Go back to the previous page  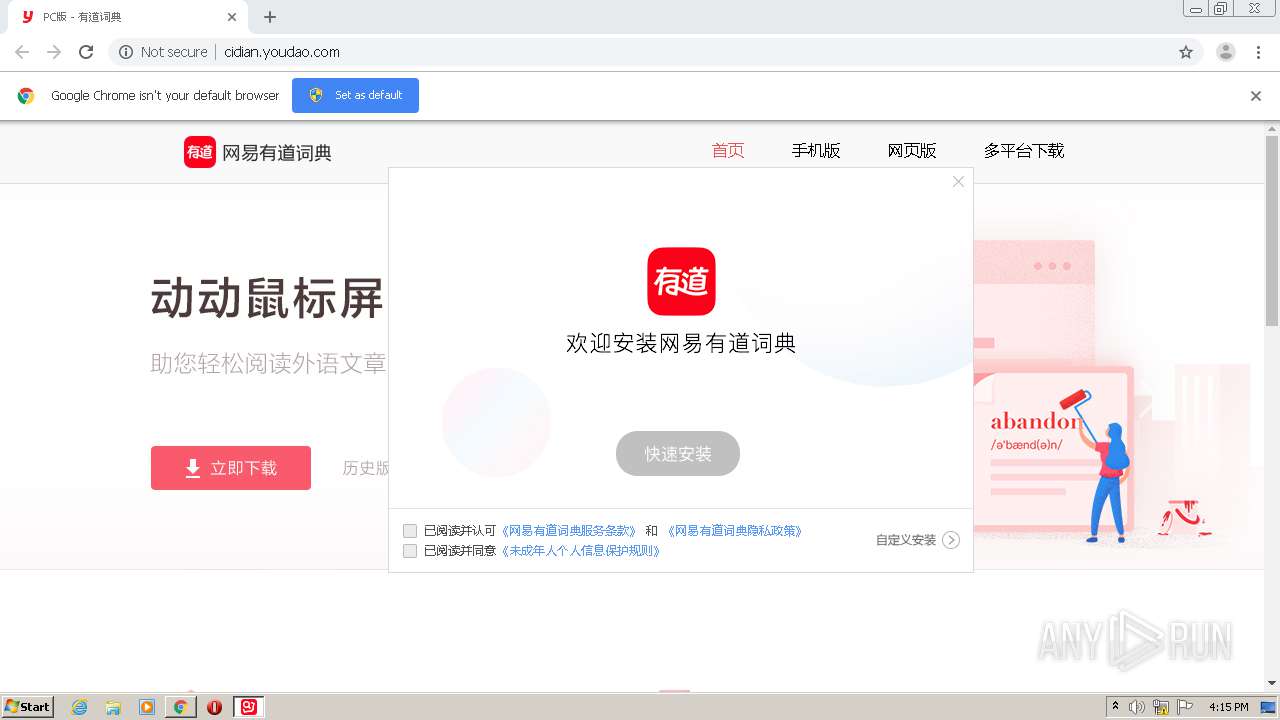click(22, 52)
